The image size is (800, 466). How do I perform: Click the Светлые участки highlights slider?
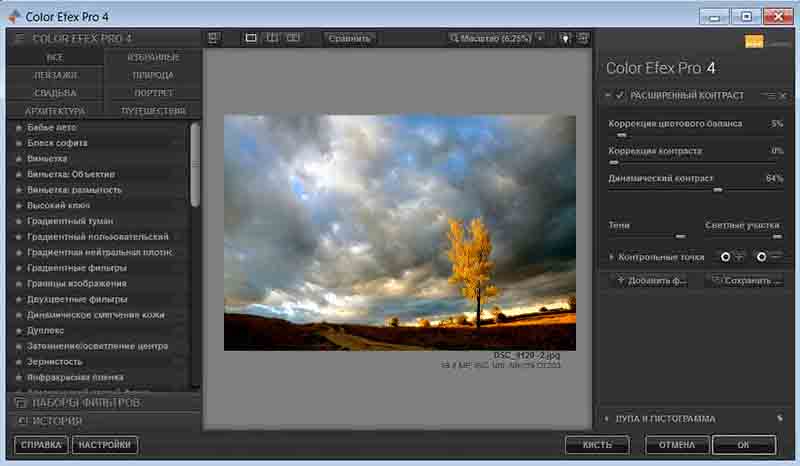(x=744, y=237)
